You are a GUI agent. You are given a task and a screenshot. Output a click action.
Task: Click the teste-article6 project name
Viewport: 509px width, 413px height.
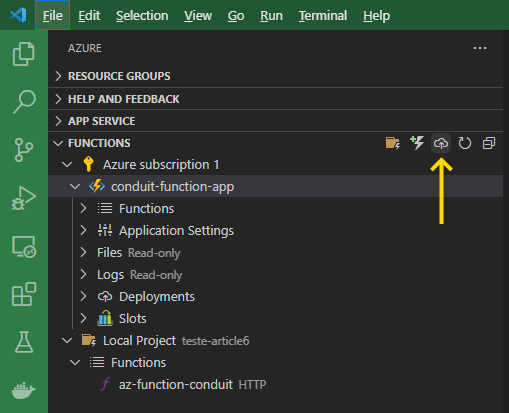point(215,341)
